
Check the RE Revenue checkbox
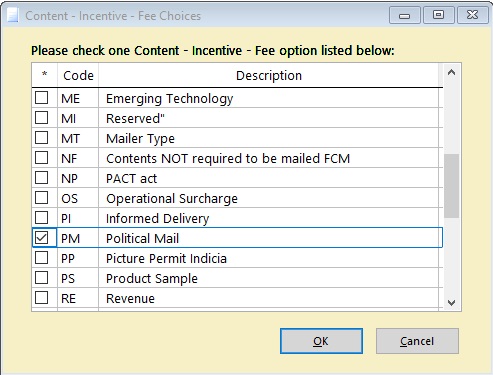point(41,298)
